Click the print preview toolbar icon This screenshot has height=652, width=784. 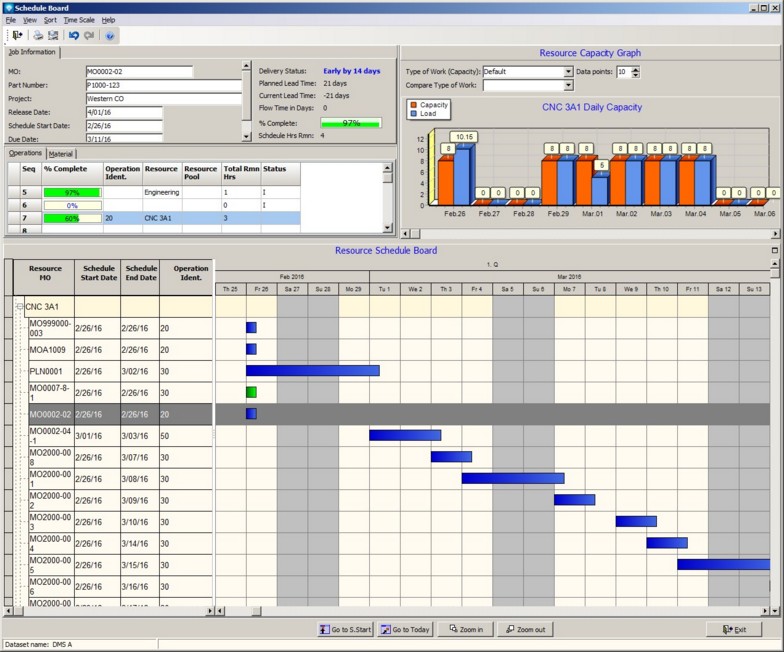tap(53, 35)
